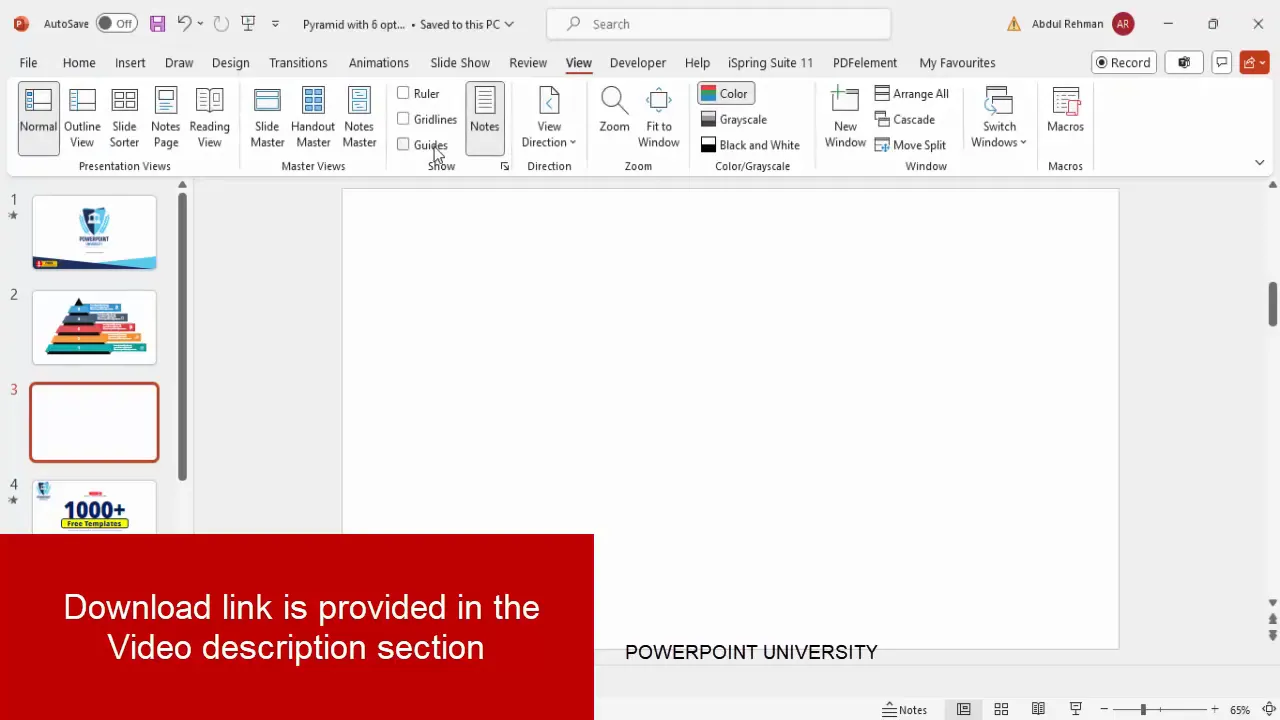Open Notes Page view
Viewport: 1280px width, 720px height.
click(x=165, y=118)
